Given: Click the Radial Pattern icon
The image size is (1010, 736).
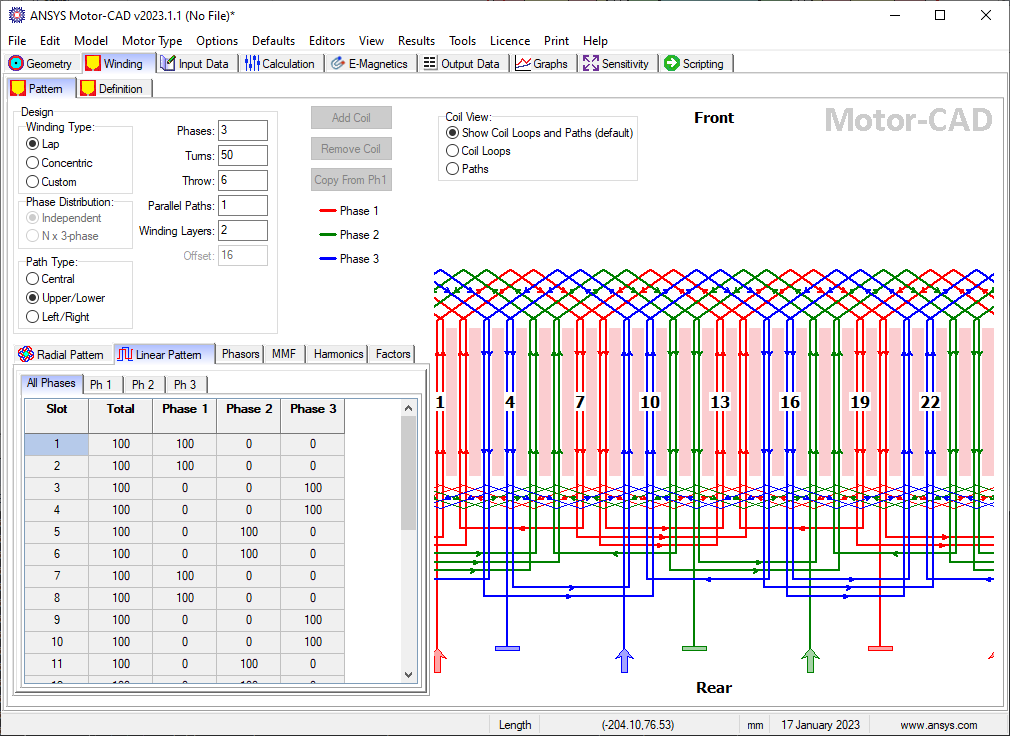Looking at the screenshot, I should click(26, 354).
